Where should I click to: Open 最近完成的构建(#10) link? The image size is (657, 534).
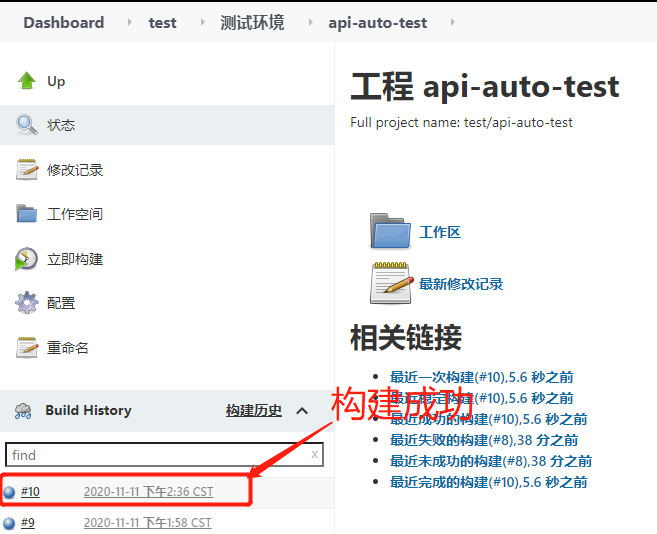(489, 482)
